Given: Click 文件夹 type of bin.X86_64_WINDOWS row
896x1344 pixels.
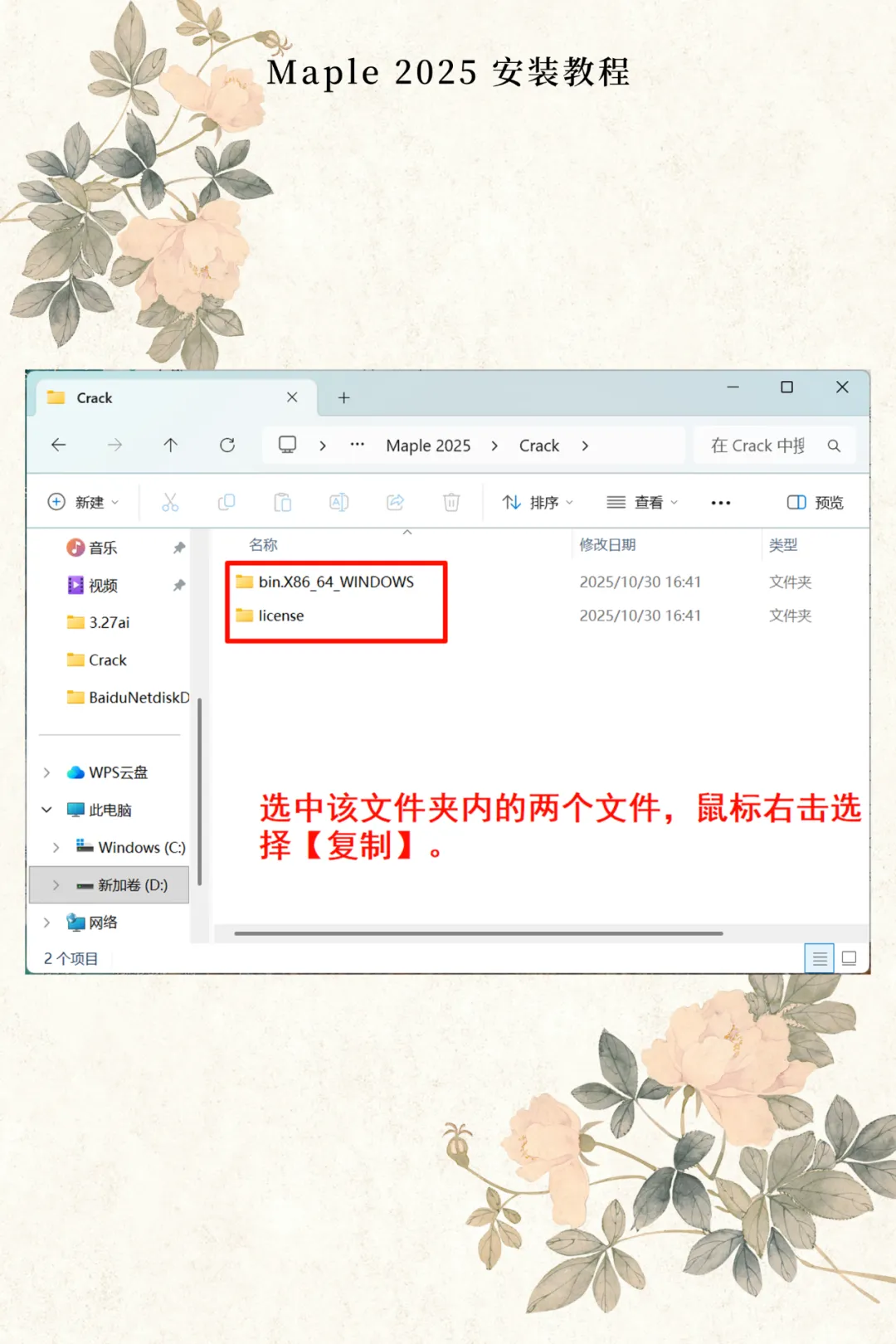Looking at the screenshot, I should [790, 582].
